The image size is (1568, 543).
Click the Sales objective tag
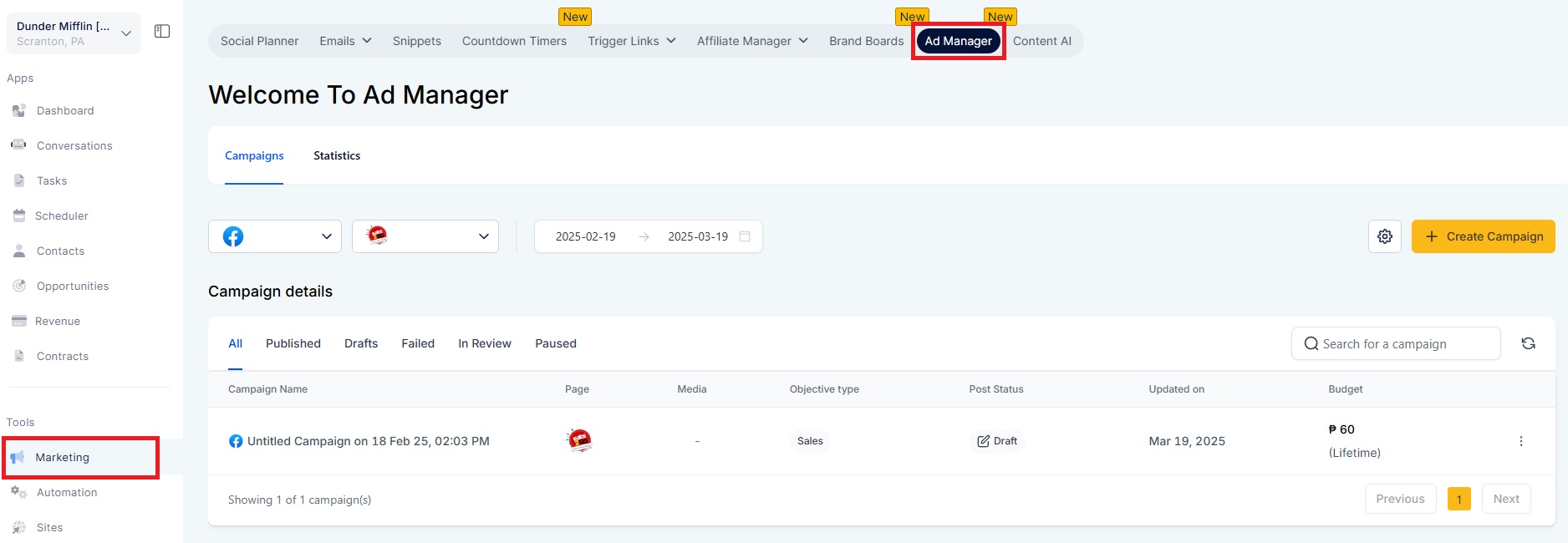(810, 441)
